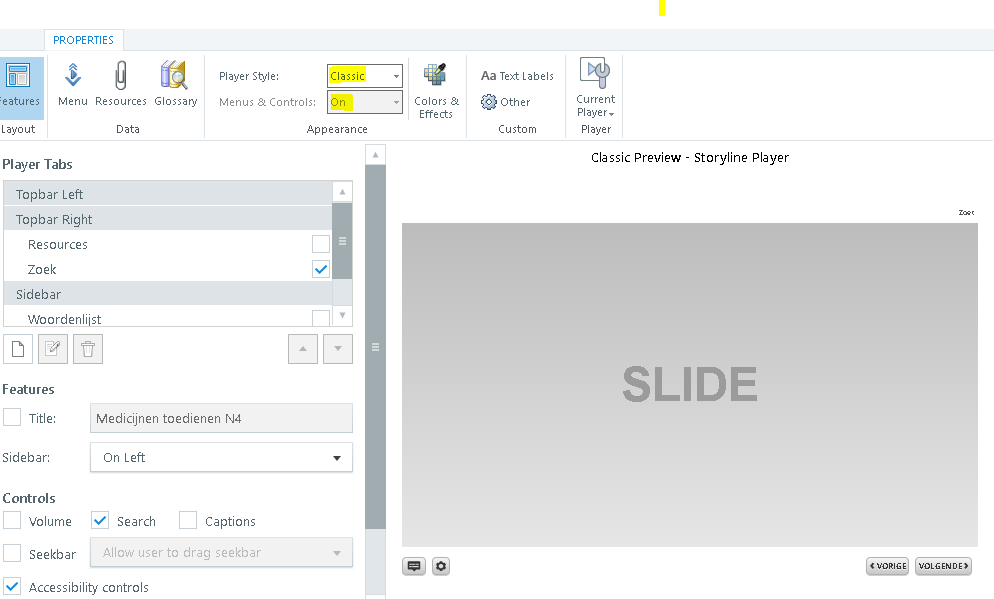Open the Other custom settings
The height and width of the screenshot is (599, 994).
coord(505,102)
